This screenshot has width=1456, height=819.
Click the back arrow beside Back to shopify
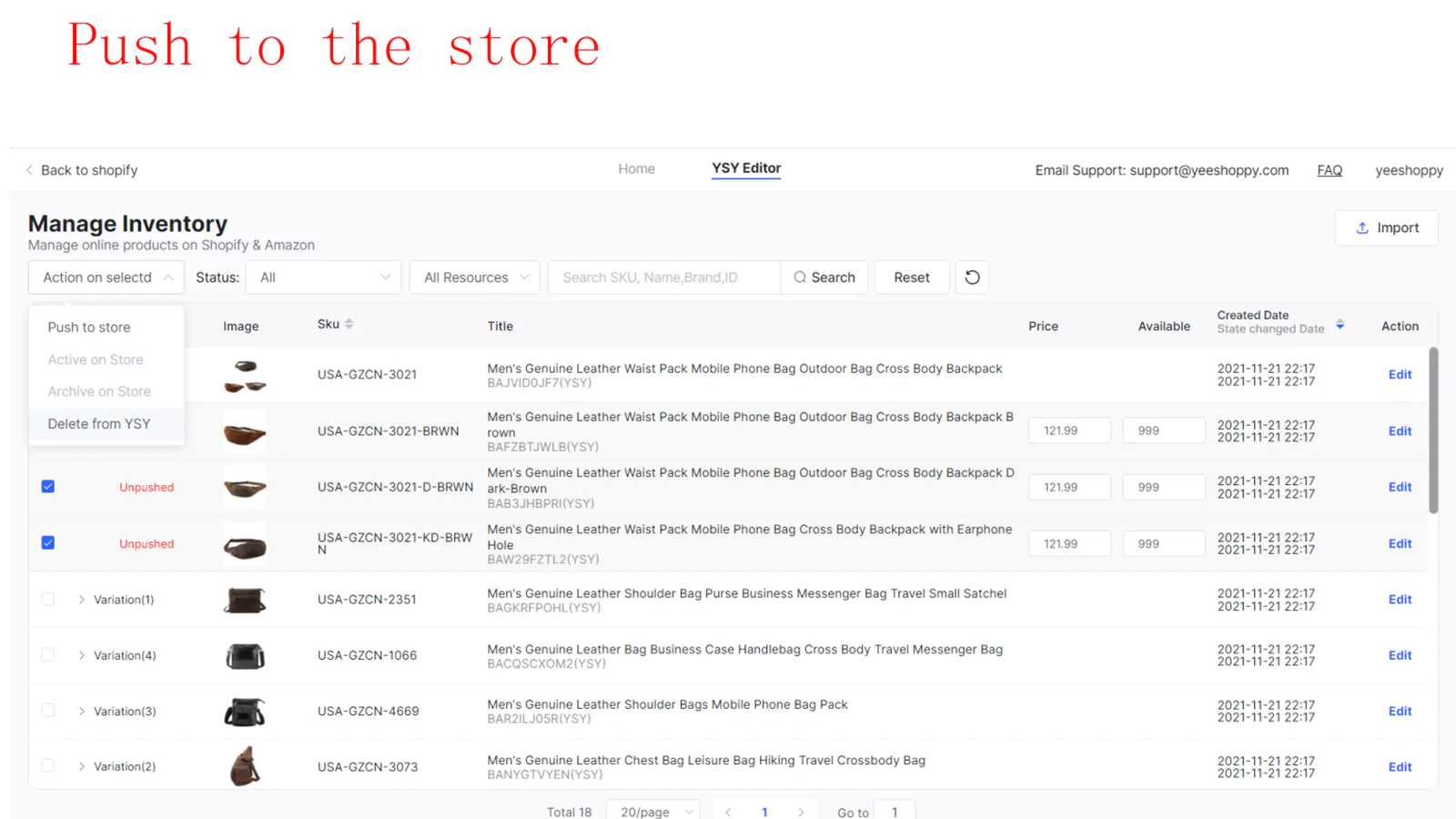[x=30, y=170]
